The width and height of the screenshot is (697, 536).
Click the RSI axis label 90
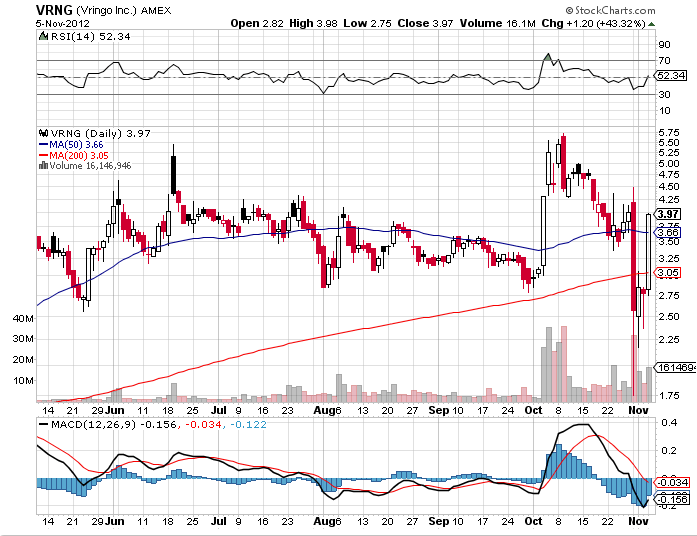point(665,44)
